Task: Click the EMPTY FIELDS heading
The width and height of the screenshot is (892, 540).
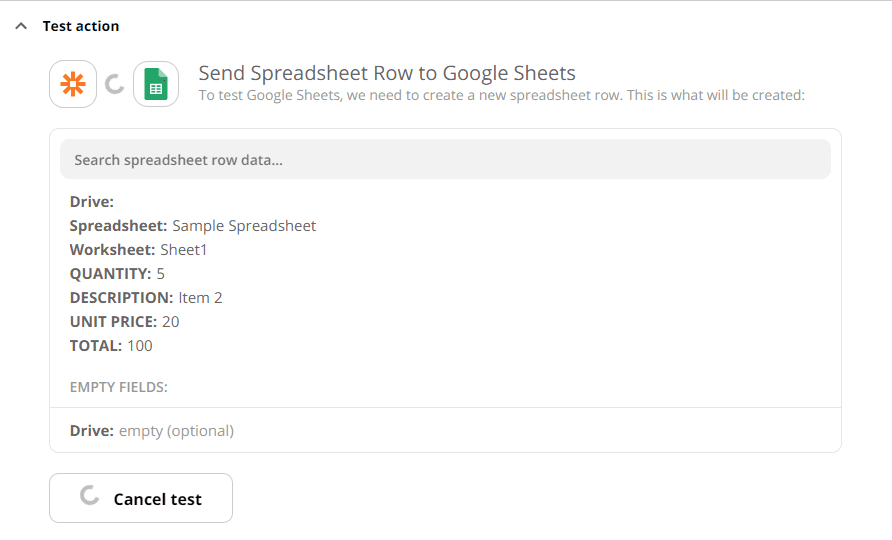Action: pos(119,387)
